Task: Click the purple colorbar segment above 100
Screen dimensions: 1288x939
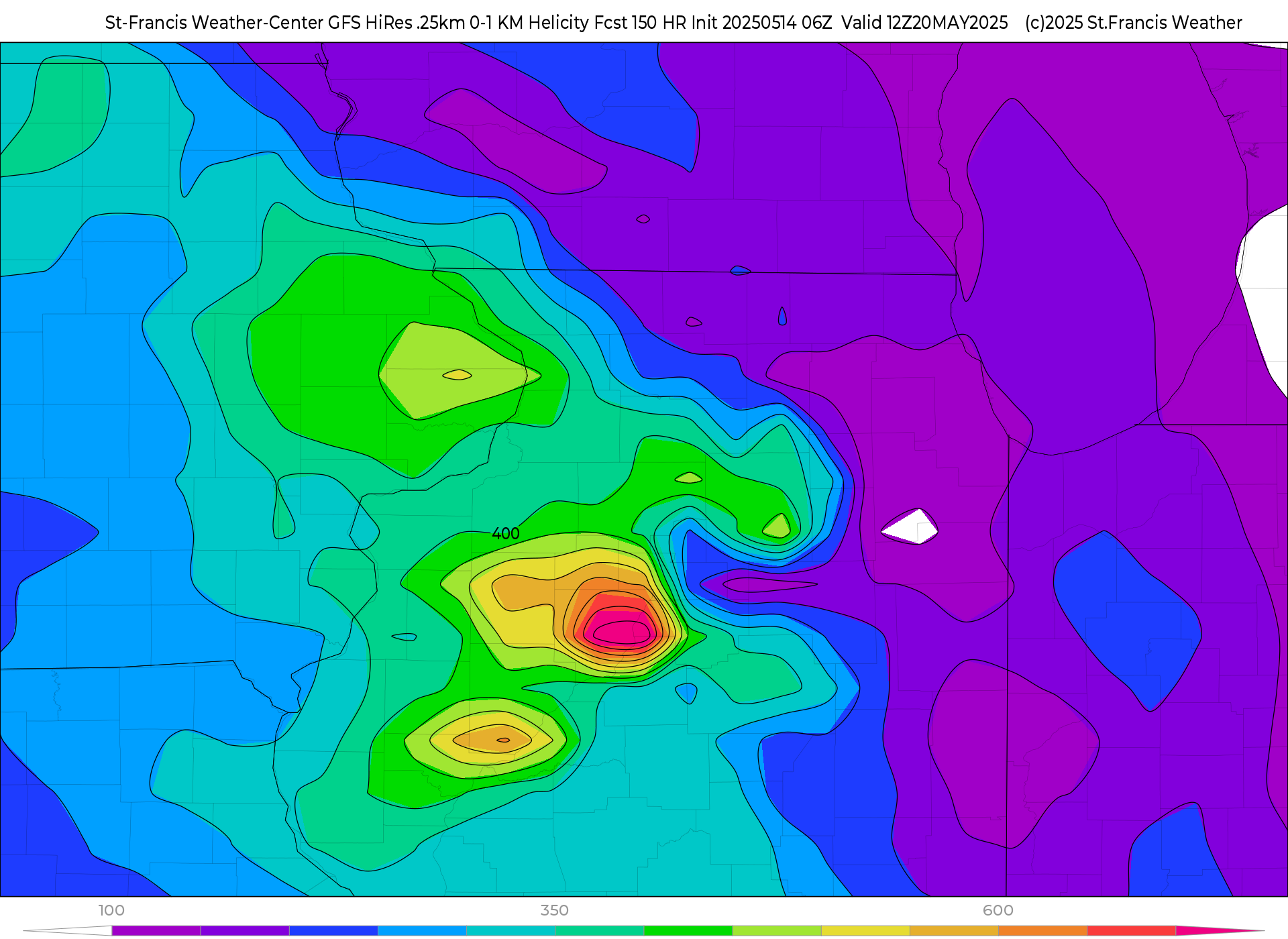Action: [x=156, y=931]
